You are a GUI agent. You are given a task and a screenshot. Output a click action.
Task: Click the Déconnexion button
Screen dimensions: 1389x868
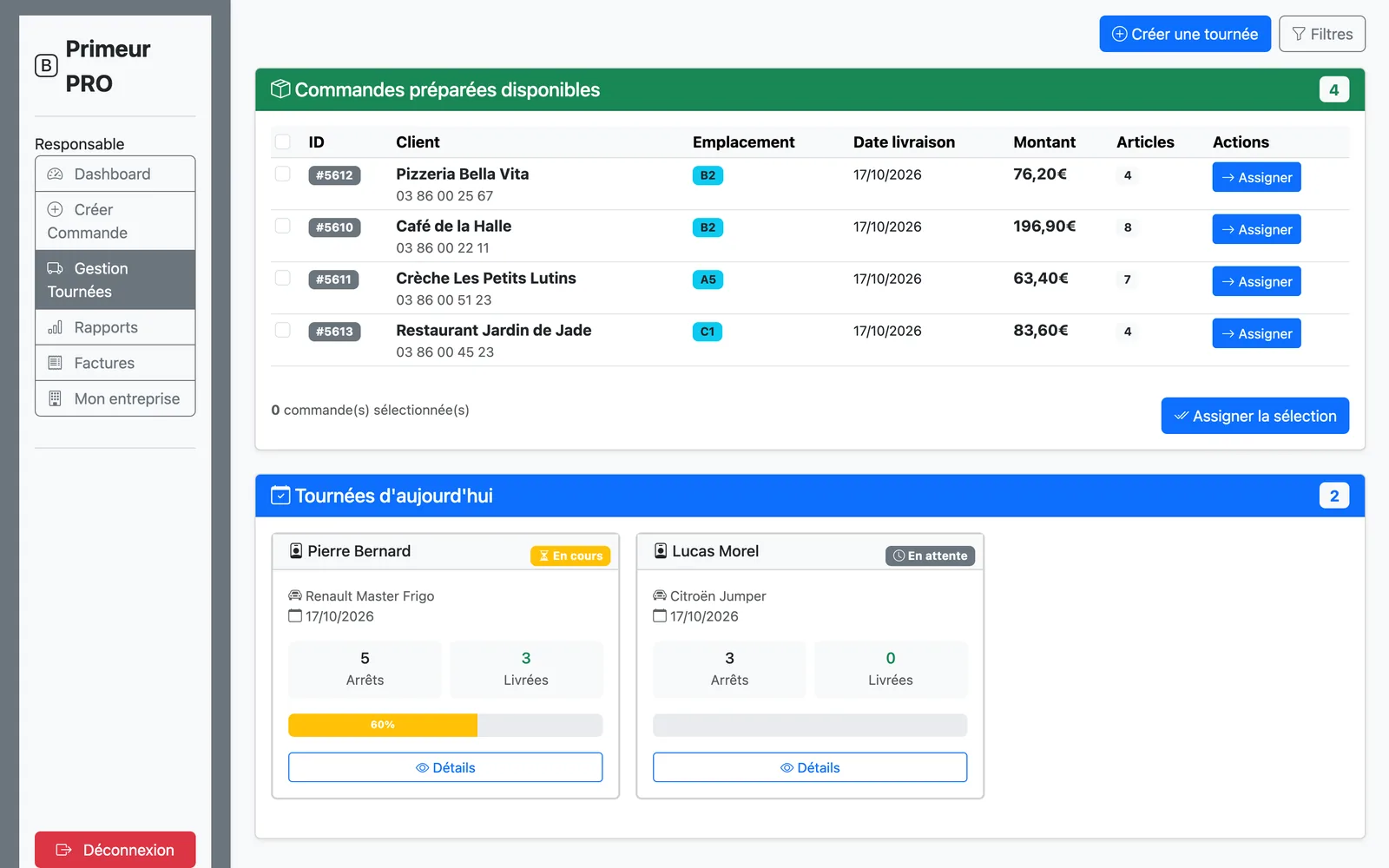[x=115, y=850]
